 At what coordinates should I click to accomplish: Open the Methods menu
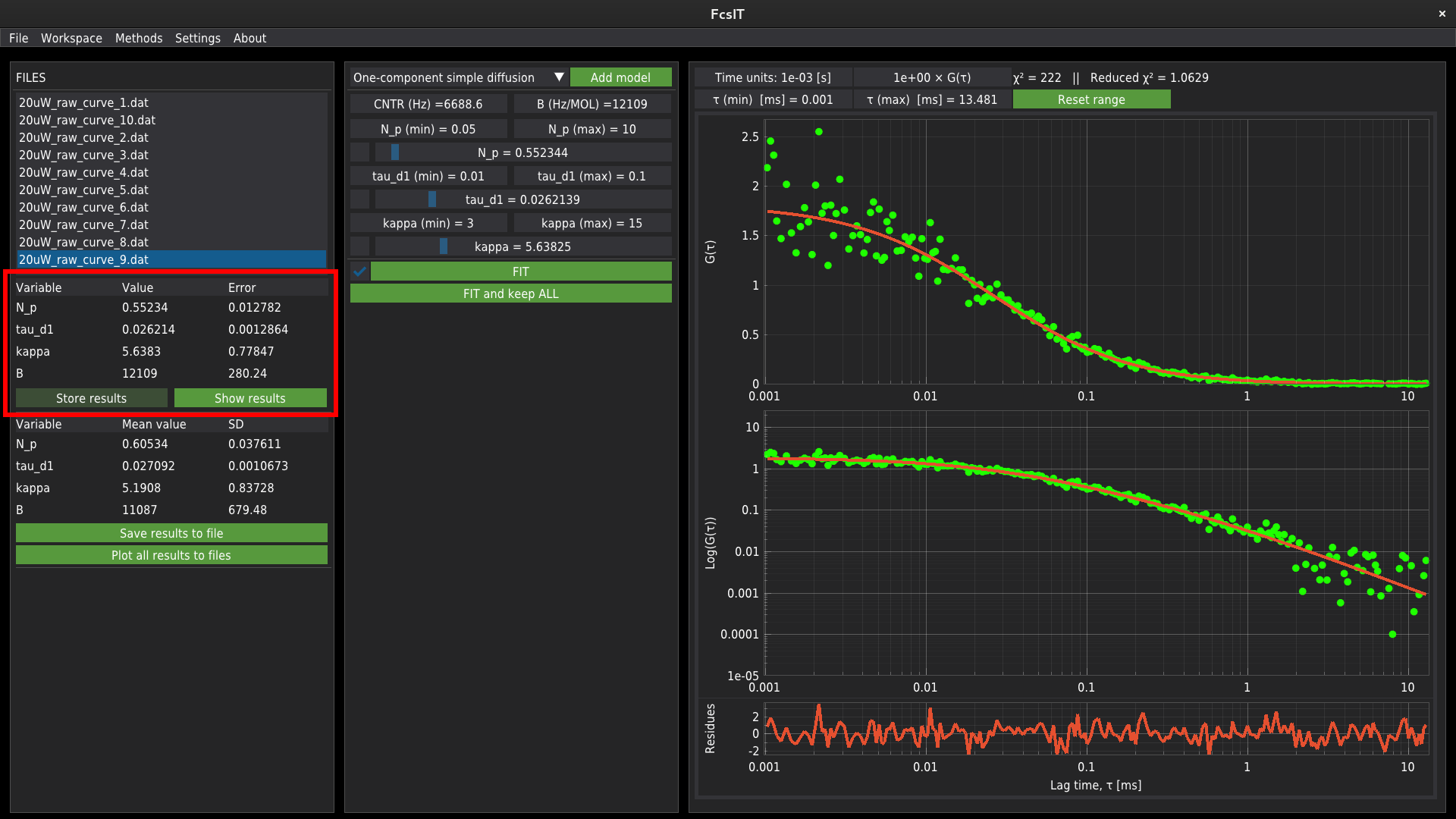(139, 38)
